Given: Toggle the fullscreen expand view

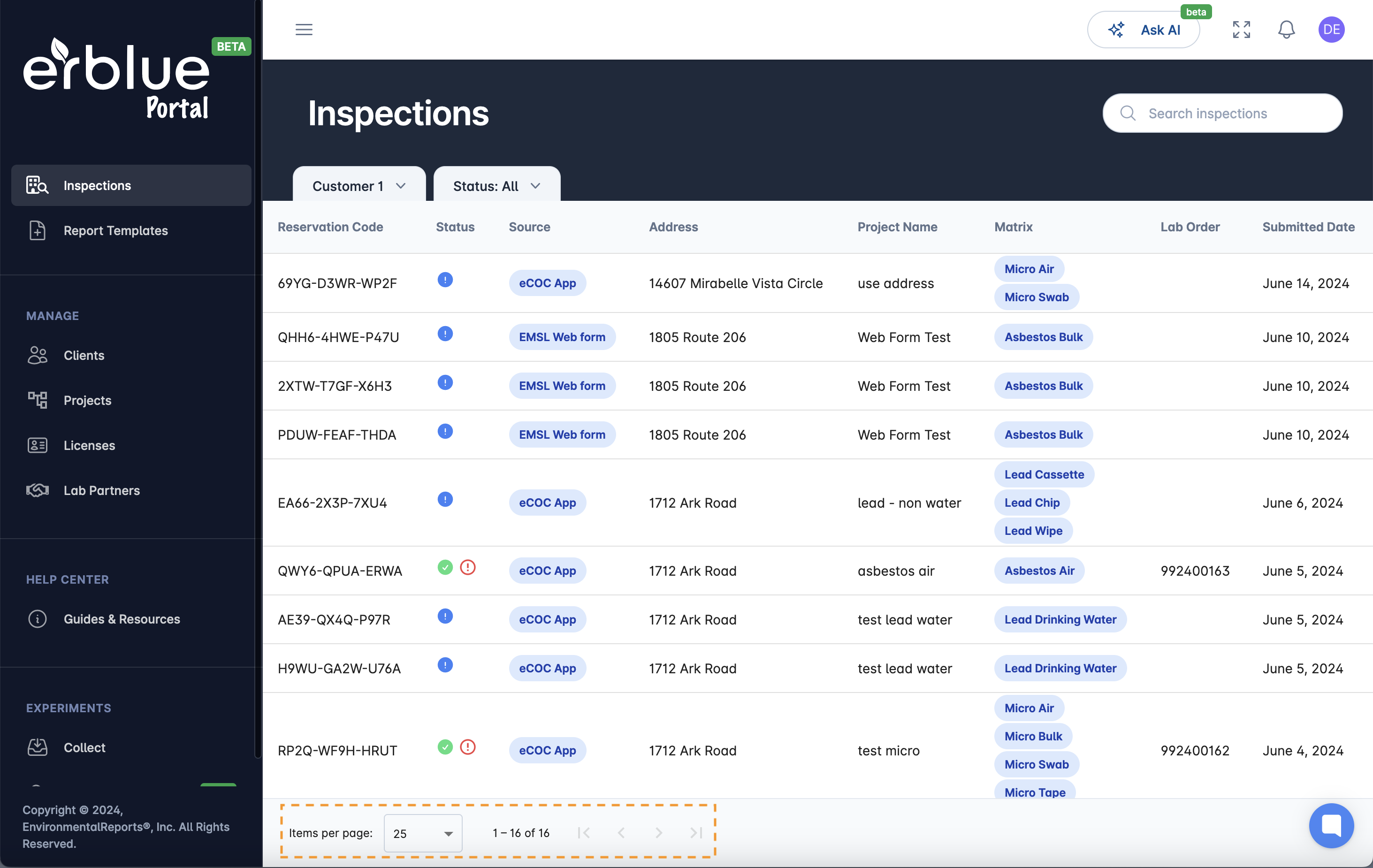Looking at the screenshot, I should [1241, 29].
